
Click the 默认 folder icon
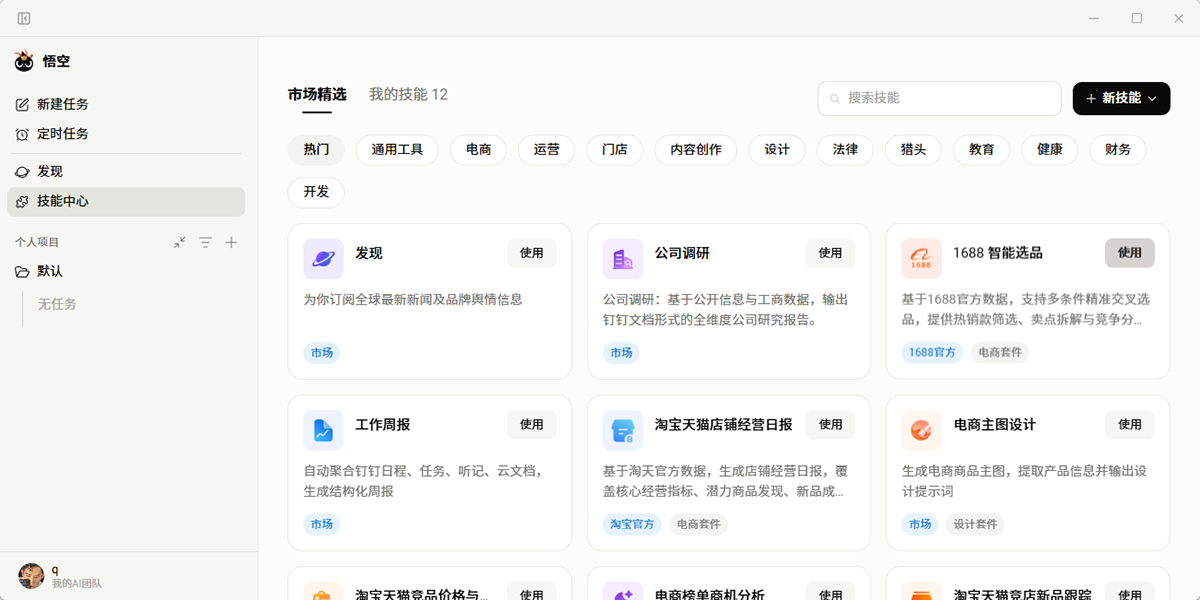22,272
